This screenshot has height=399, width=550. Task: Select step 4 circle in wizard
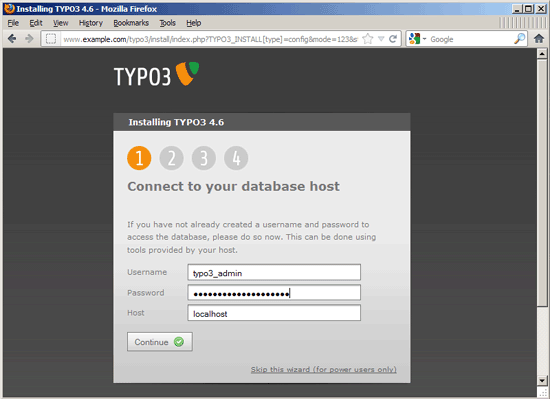236,158
